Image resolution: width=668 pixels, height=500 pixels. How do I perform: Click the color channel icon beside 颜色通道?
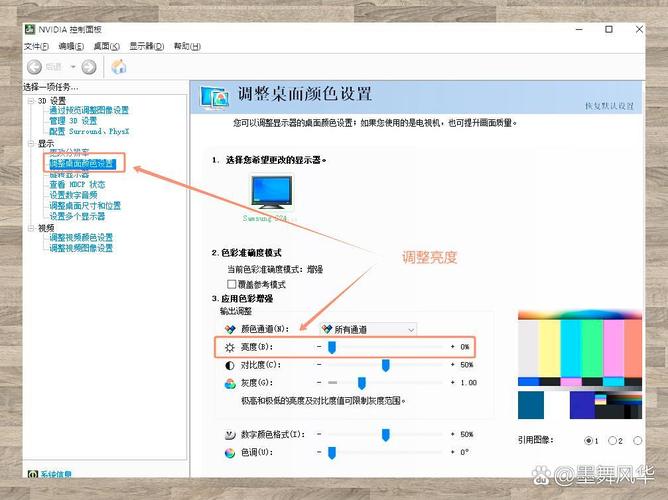(230, 329)
